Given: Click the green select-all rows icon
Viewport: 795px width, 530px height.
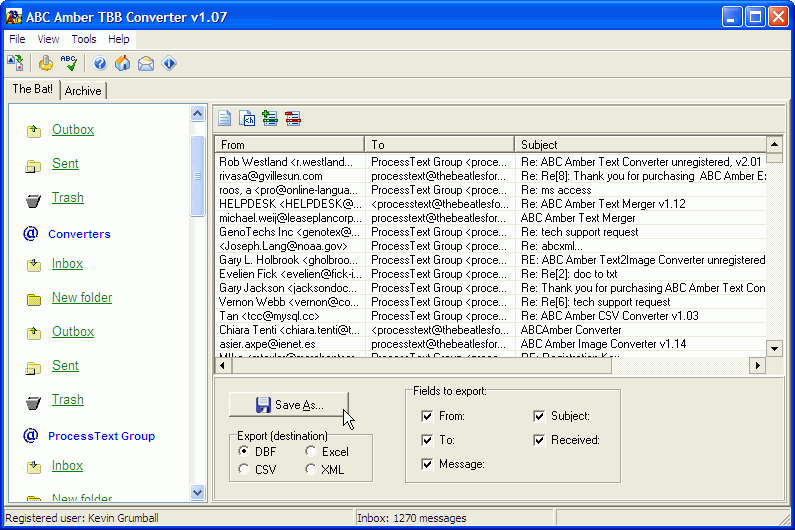Looking at the screenshot, I should pos(270,118).
